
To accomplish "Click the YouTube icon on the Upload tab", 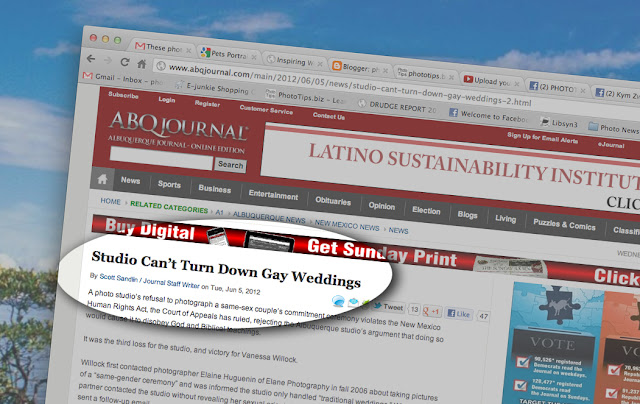I will 468,79.
